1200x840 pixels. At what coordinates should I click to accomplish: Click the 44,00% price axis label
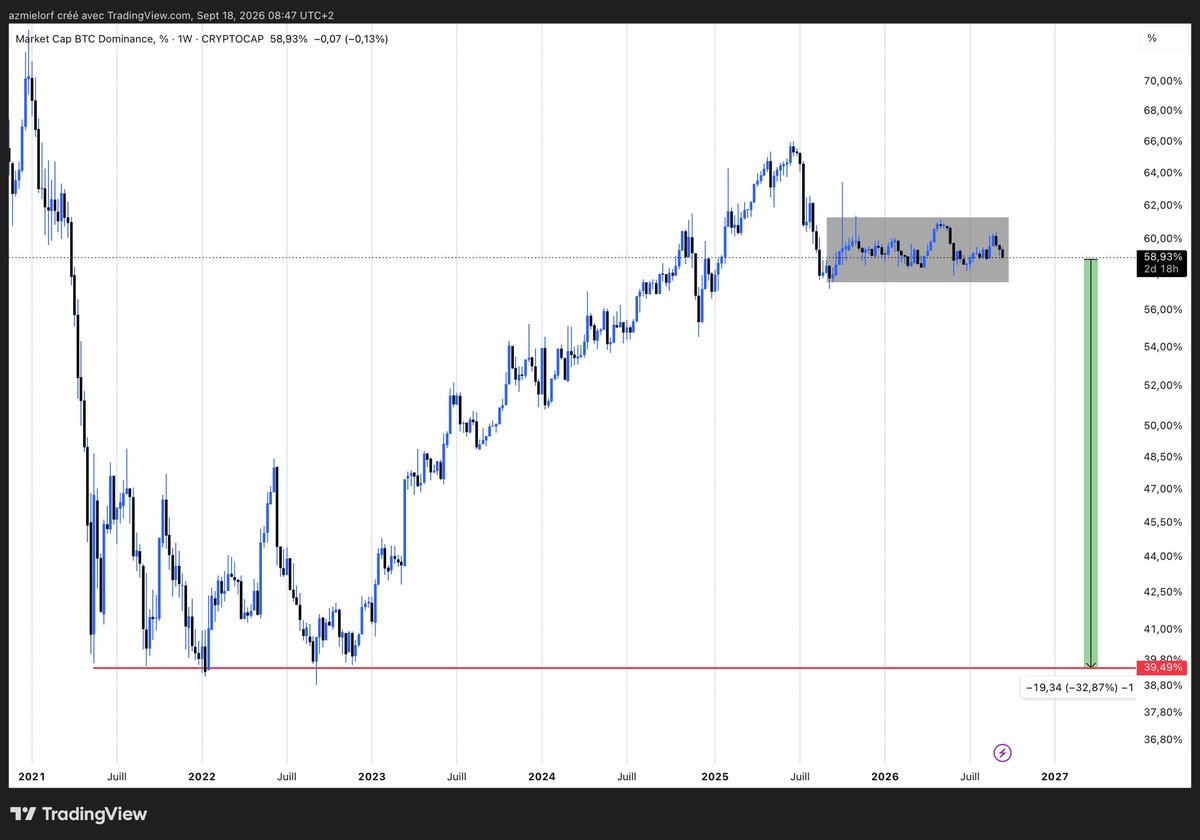pos(1163,556)
